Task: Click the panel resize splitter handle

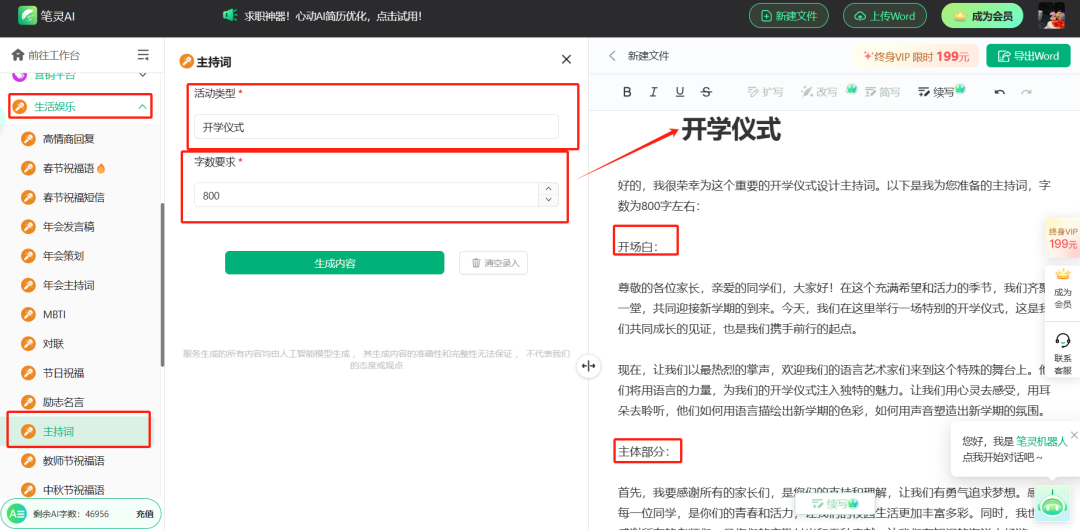Action: tap(588, 366)
